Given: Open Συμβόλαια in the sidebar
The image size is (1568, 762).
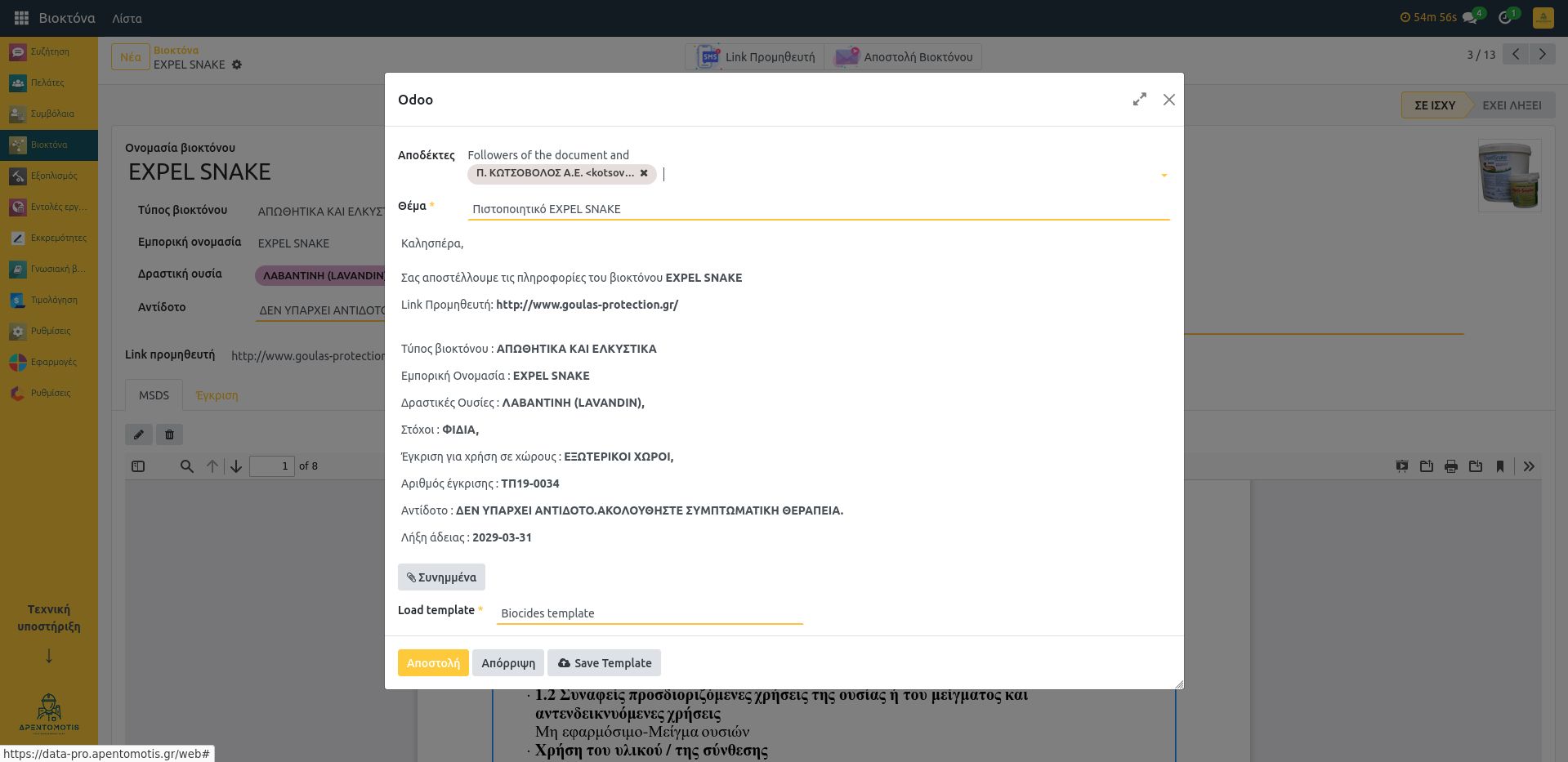Looking at the screenshot, I should [x=49, y=114].
